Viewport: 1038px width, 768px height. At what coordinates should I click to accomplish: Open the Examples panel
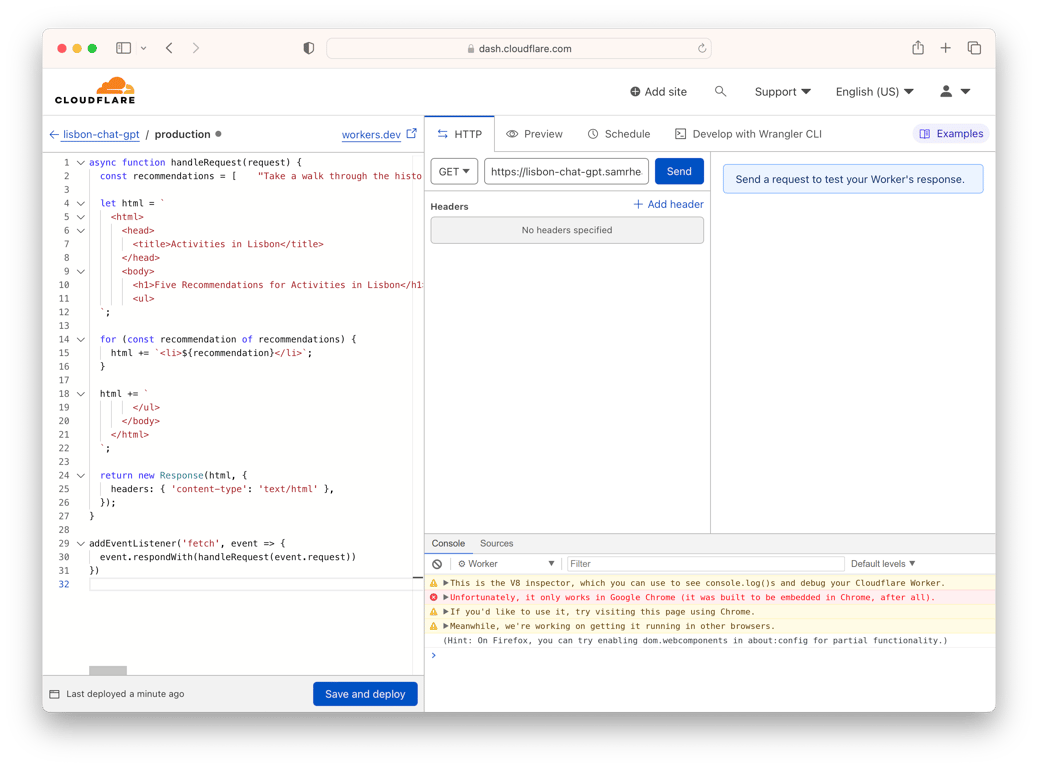(950, 133)
